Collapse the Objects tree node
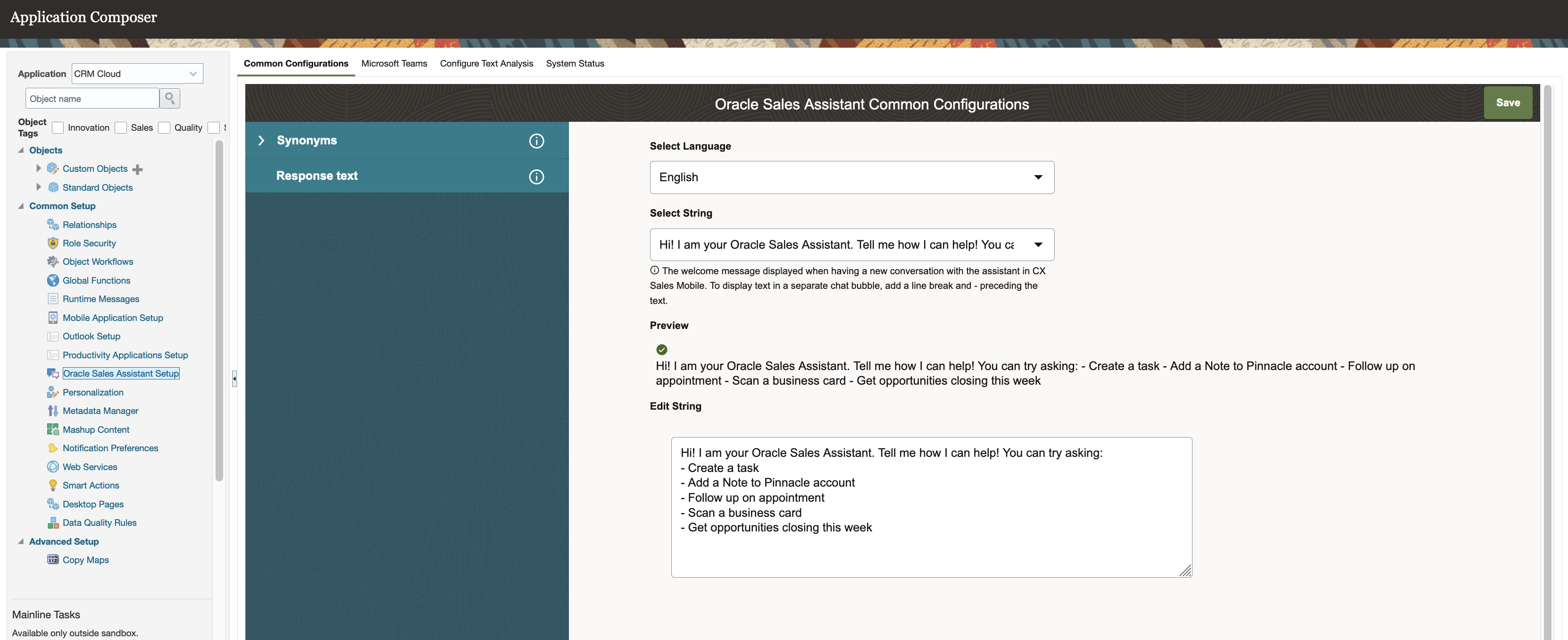 (21, 151)
